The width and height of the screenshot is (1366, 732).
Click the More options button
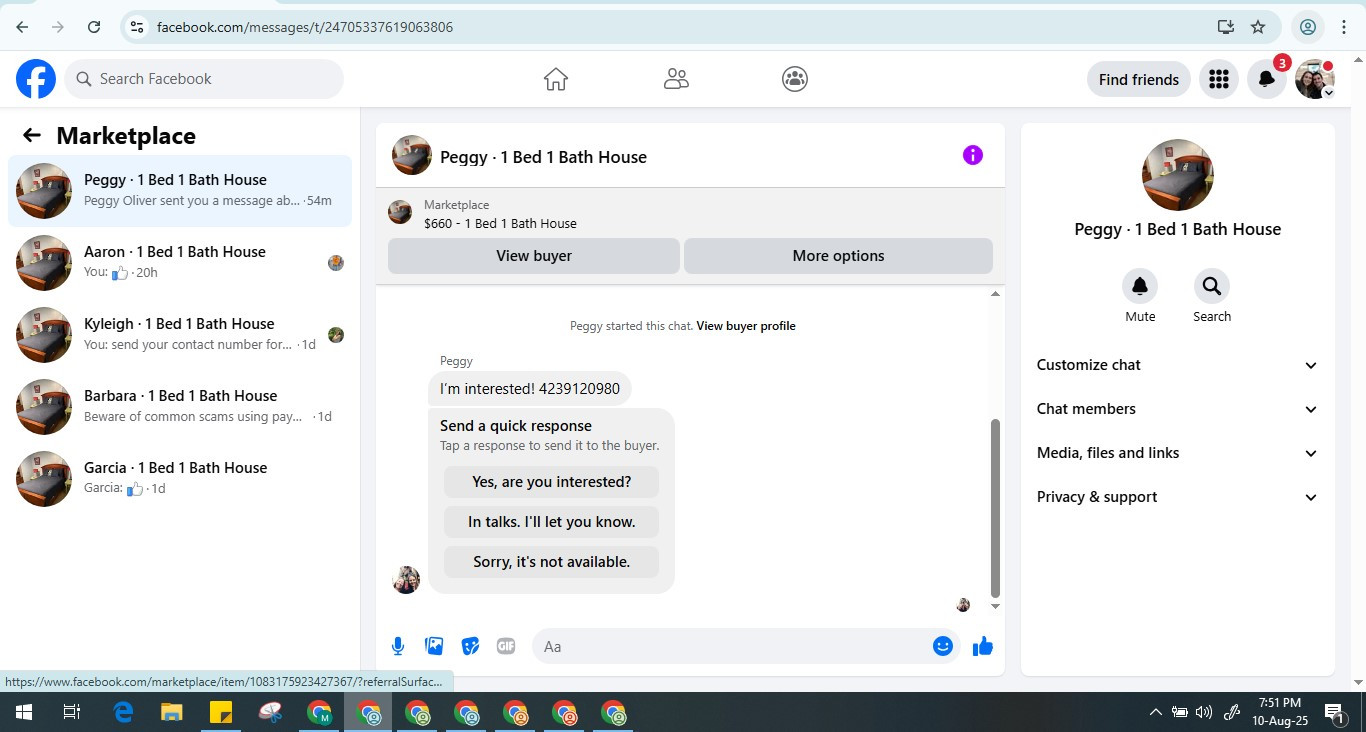(838, 256)
